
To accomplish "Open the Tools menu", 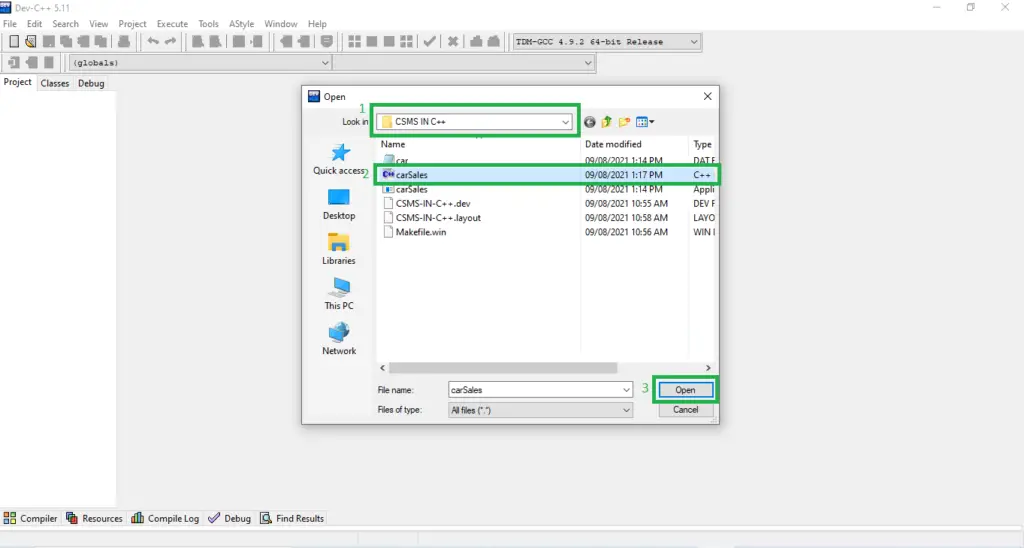I will click(x=208, y=24).
